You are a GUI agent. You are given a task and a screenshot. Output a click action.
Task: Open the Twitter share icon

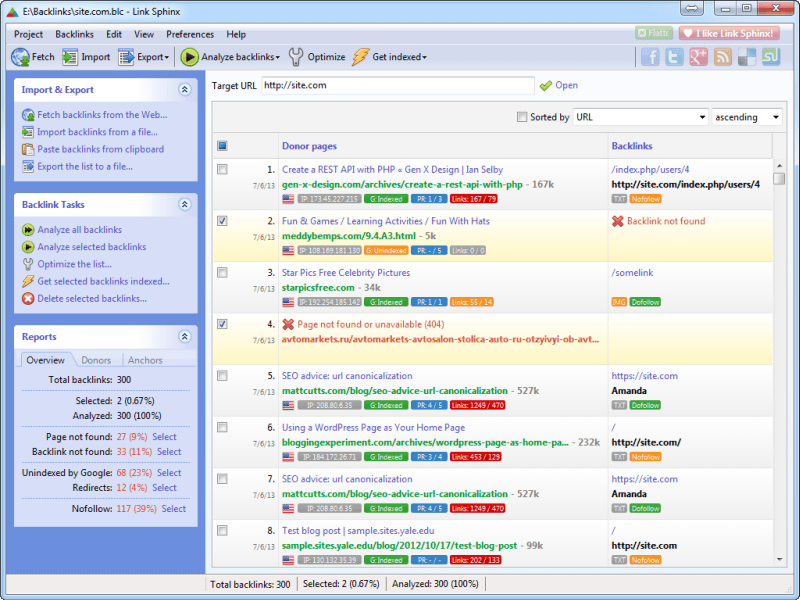[x=674, y=57]
